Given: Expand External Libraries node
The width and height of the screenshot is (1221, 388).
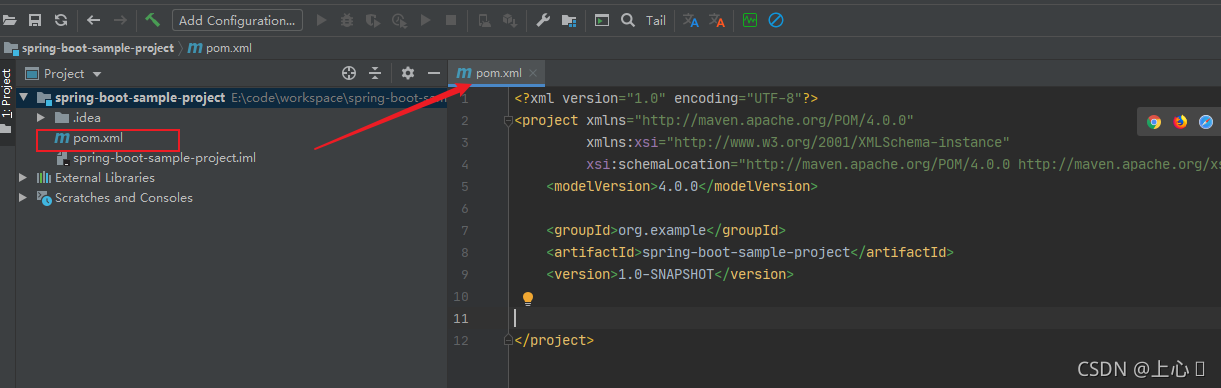Looking at the screenshot, I should pyautogui.click(x=24, y=178).
